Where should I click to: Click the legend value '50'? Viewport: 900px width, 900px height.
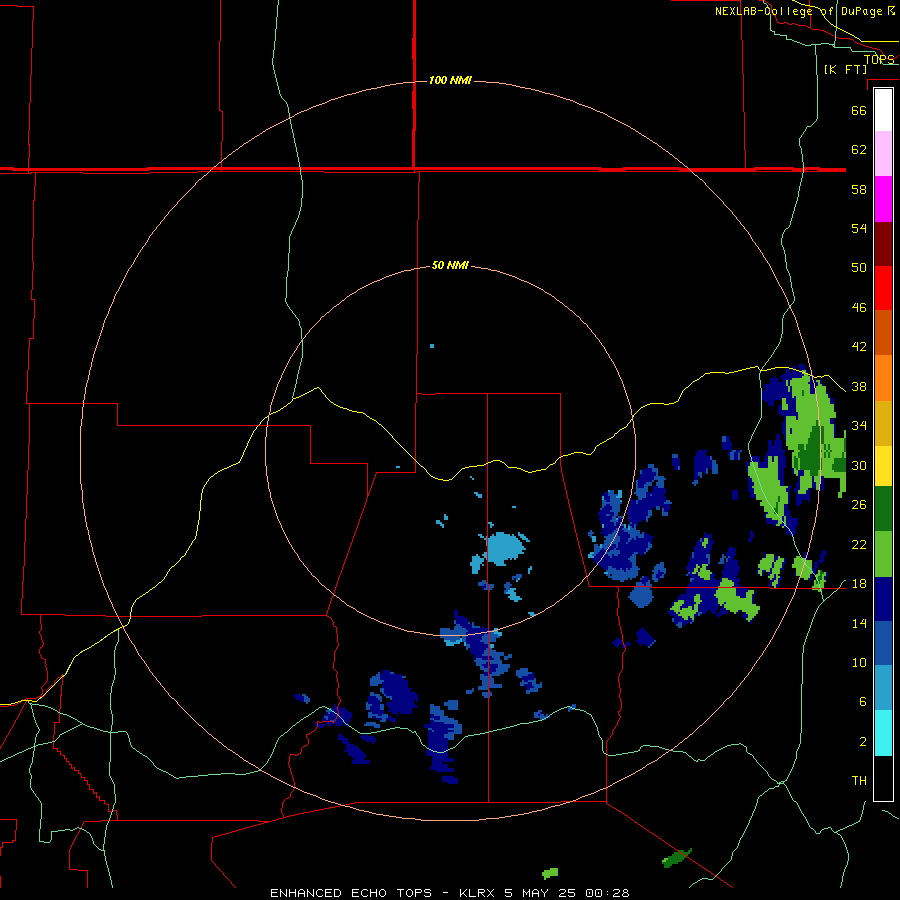(859, 267)
